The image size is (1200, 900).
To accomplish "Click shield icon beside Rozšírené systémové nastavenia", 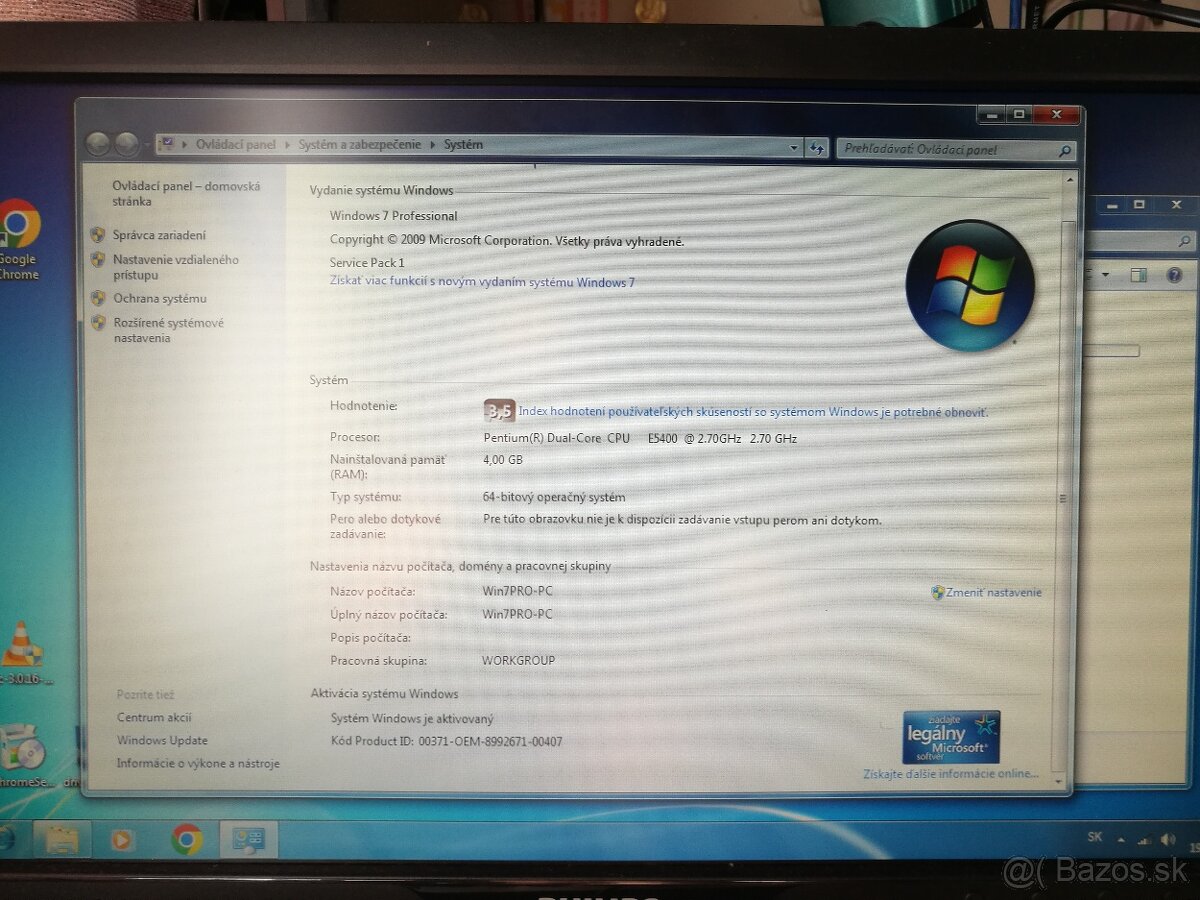I will (97, 323).
